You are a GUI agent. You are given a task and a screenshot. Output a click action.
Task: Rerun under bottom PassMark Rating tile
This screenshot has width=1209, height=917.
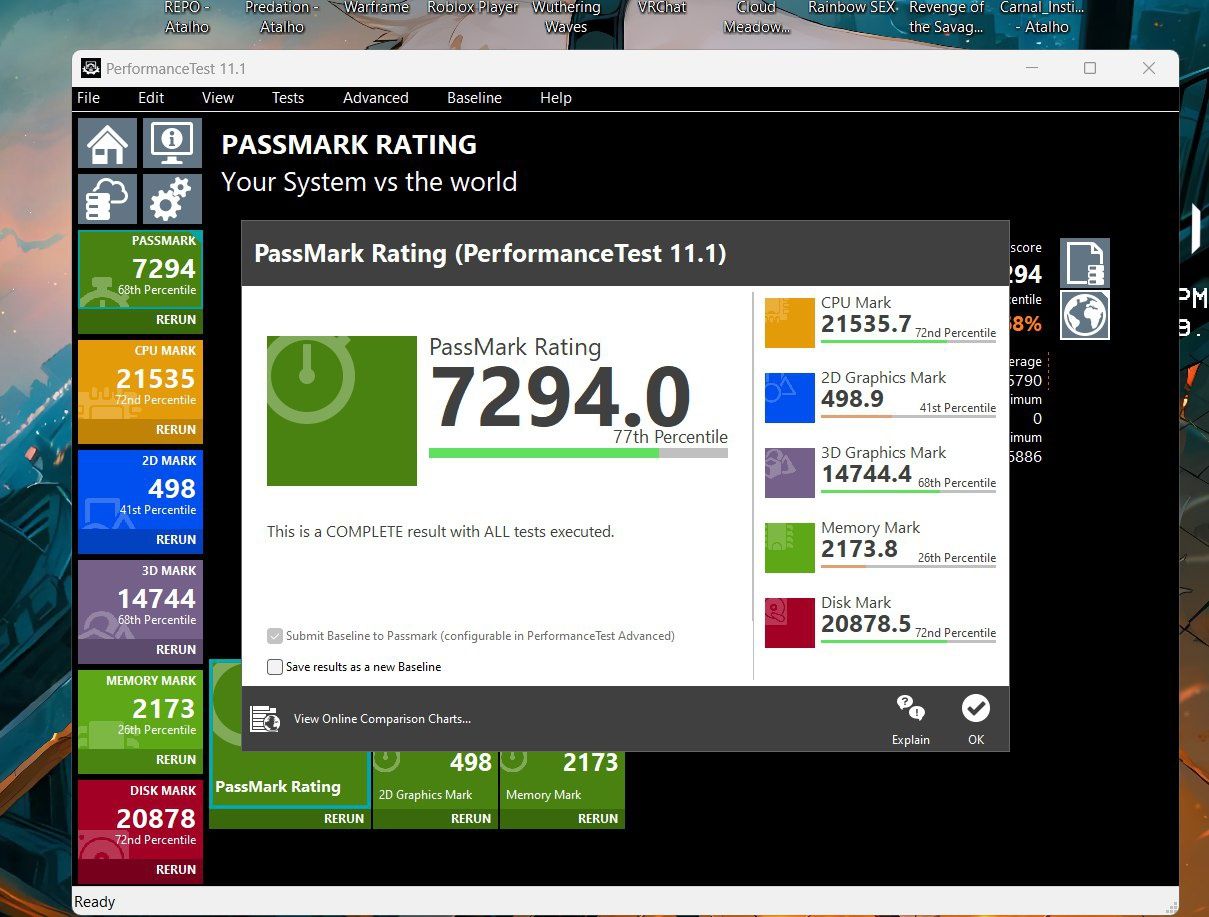[x=344, y=819]
